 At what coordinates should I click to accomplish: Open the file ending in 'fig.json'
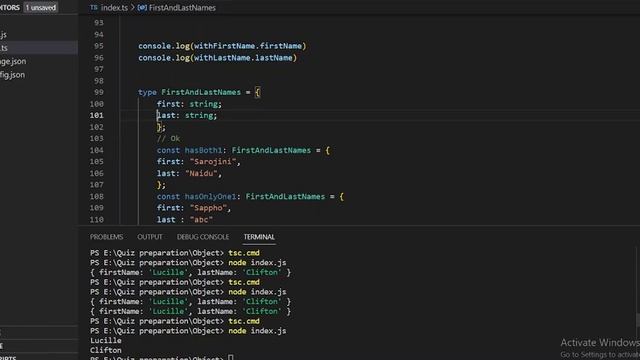tap(12, 75)
